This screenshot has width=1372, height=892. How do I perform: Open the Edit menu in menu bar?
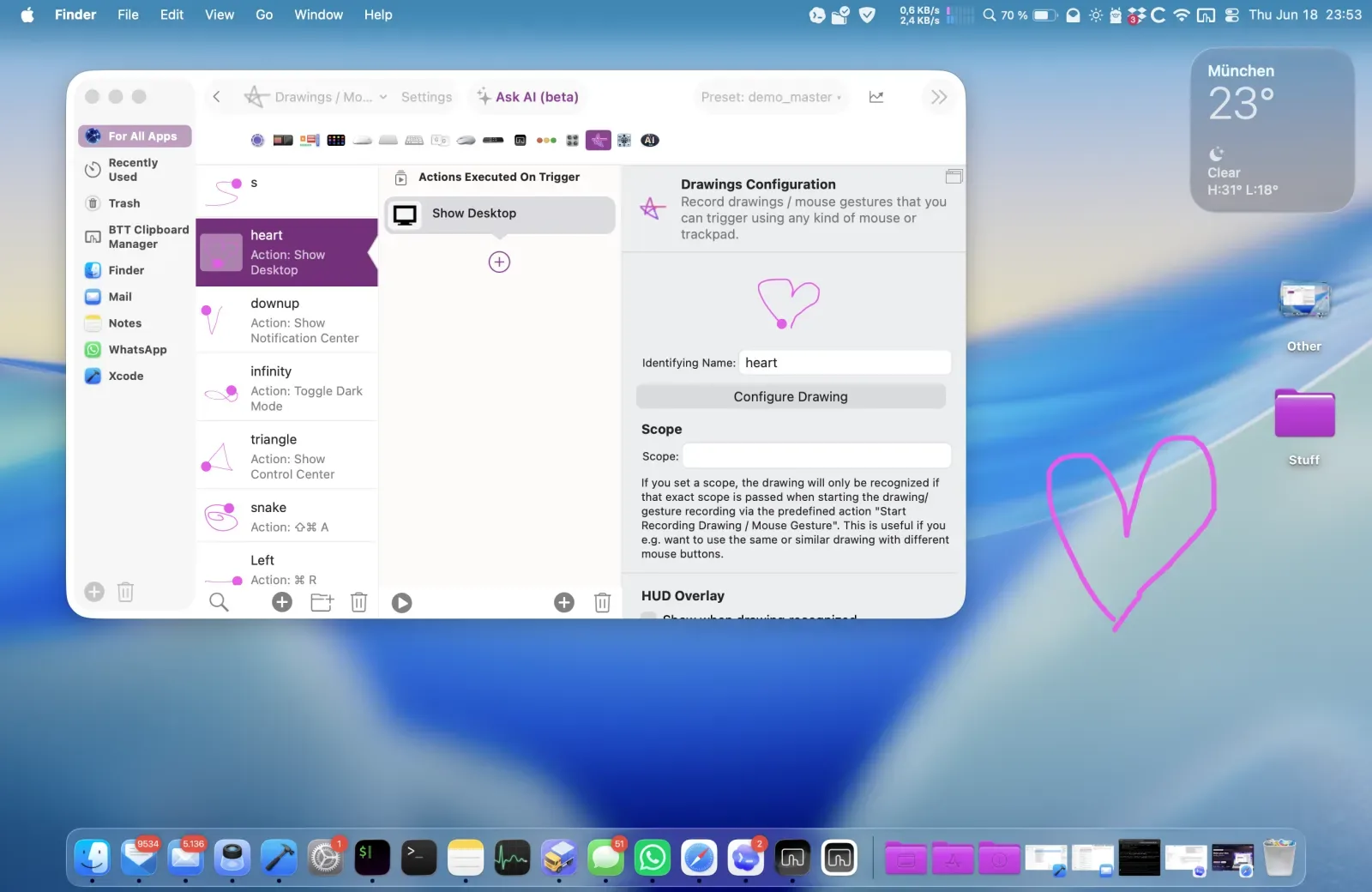(x=171, y=15)
